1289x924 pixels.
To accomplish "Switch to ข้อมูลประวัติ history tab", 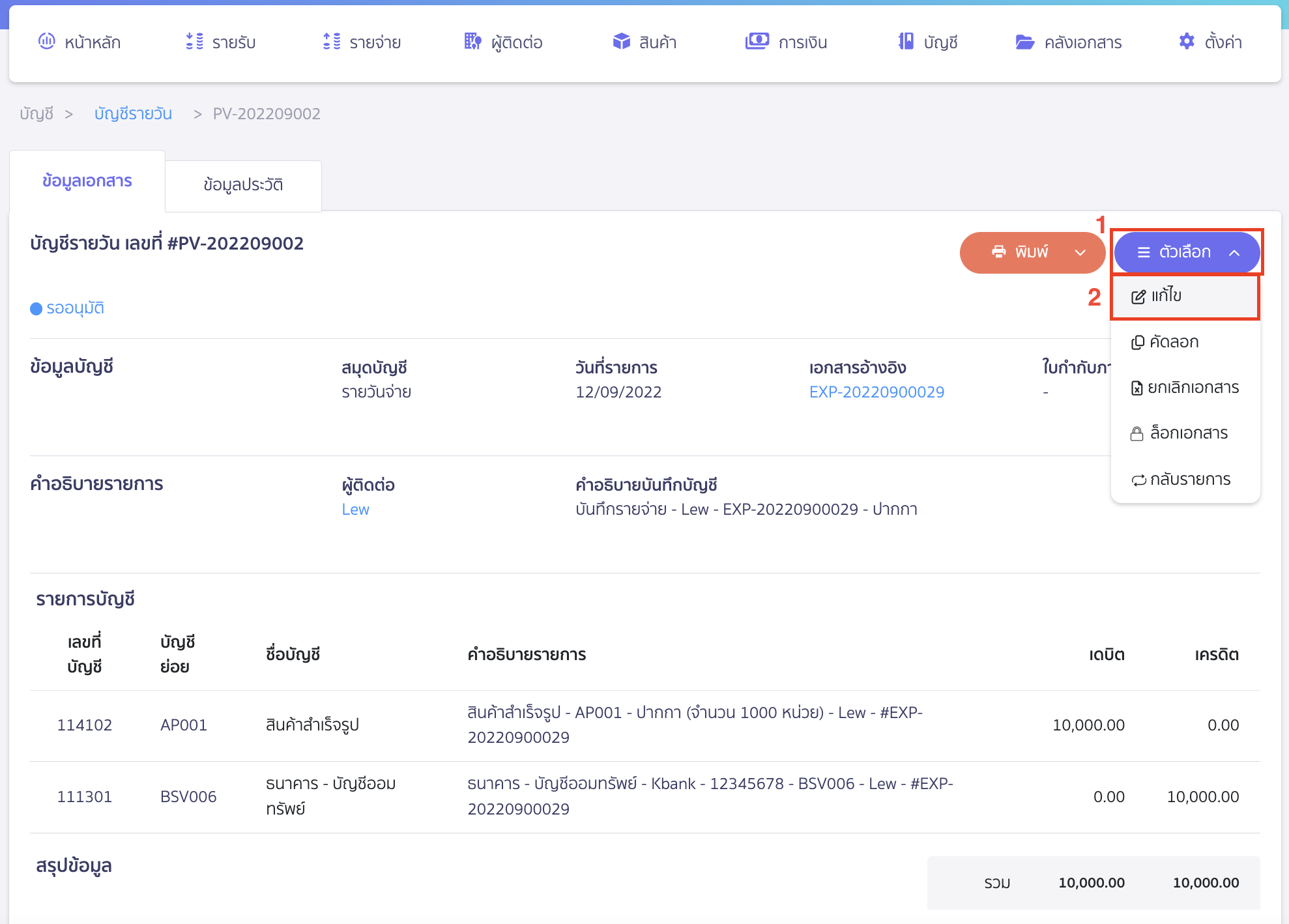I will pyautogui.click(x=243, y=185).
